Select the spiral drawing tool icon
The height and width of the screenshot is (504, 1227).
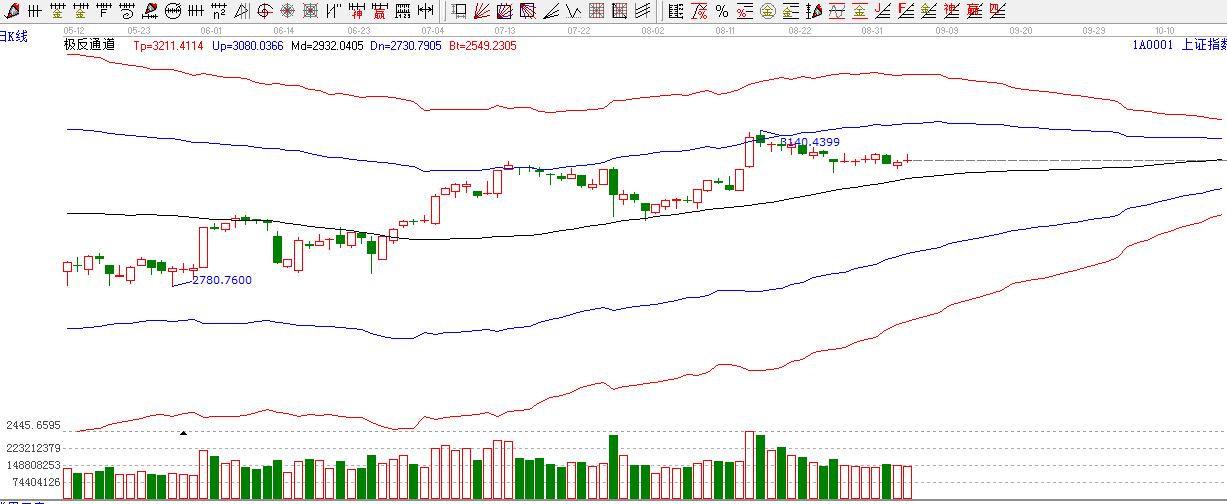(x=127, y=11)
